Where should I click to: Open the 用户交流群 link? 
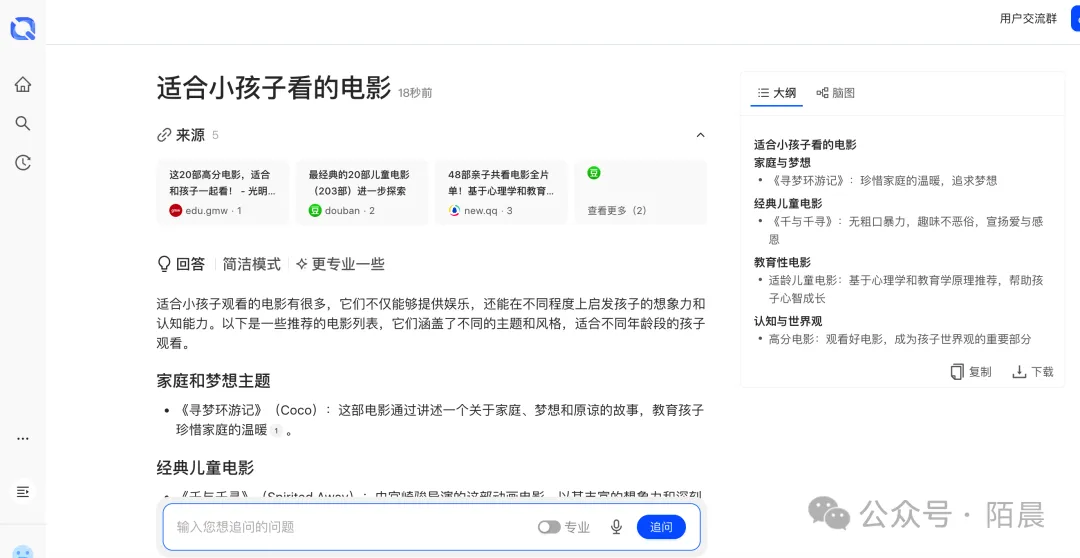(1028, 19)
